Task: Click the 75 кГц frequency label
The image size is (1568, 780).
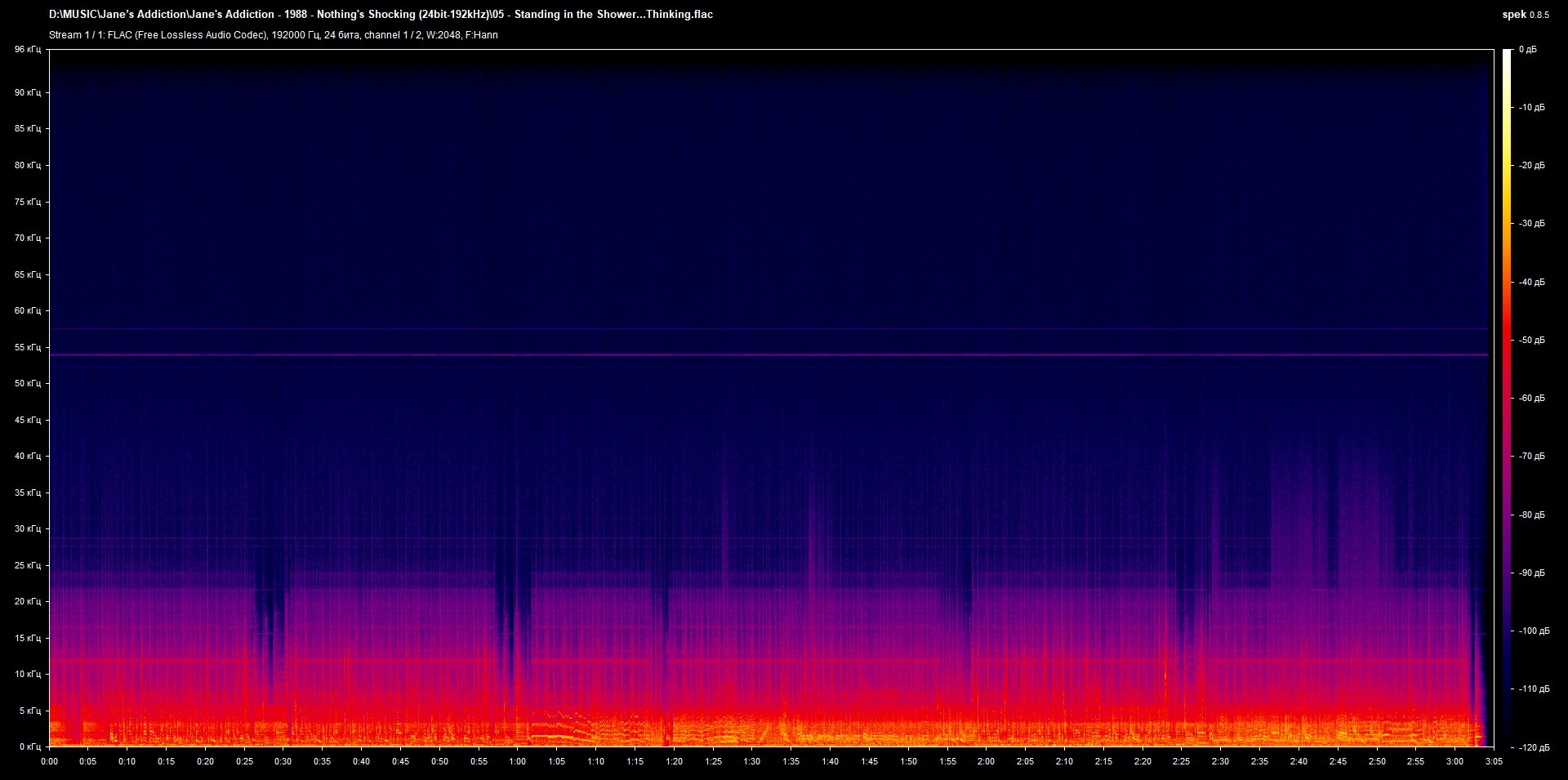Action: pyautogui.click(x=27, y=202)
